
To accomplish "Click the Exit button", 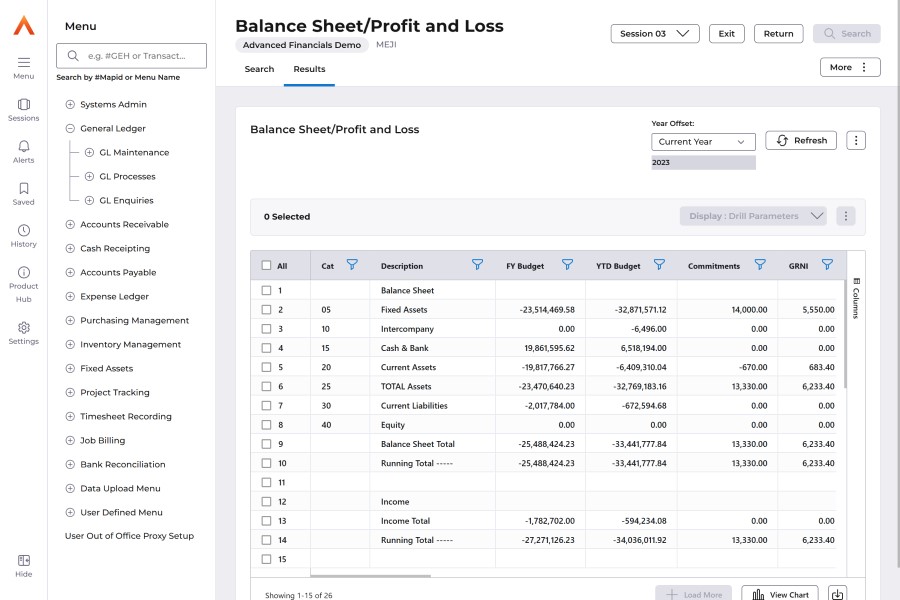I will coord(727,33).
